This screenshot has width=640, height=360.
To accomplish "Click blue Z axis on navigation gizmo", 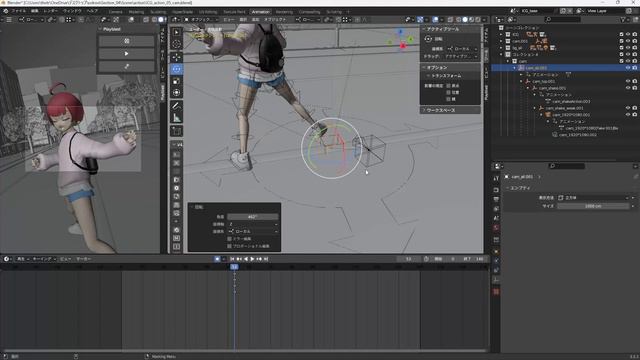I will pos(400,31).
